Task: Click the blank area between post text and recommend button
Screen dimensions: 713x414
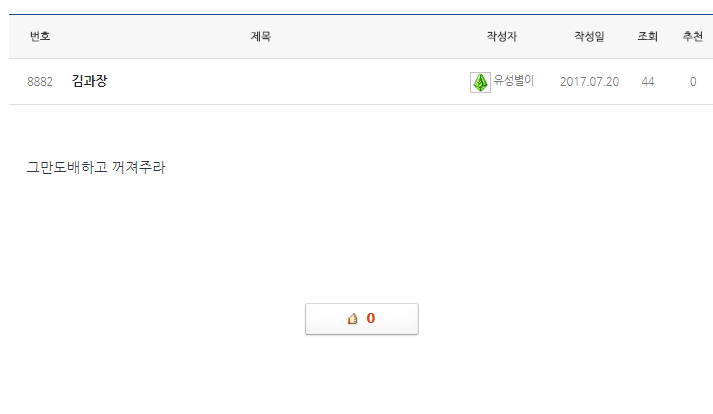Action: (x=360, y=240)
